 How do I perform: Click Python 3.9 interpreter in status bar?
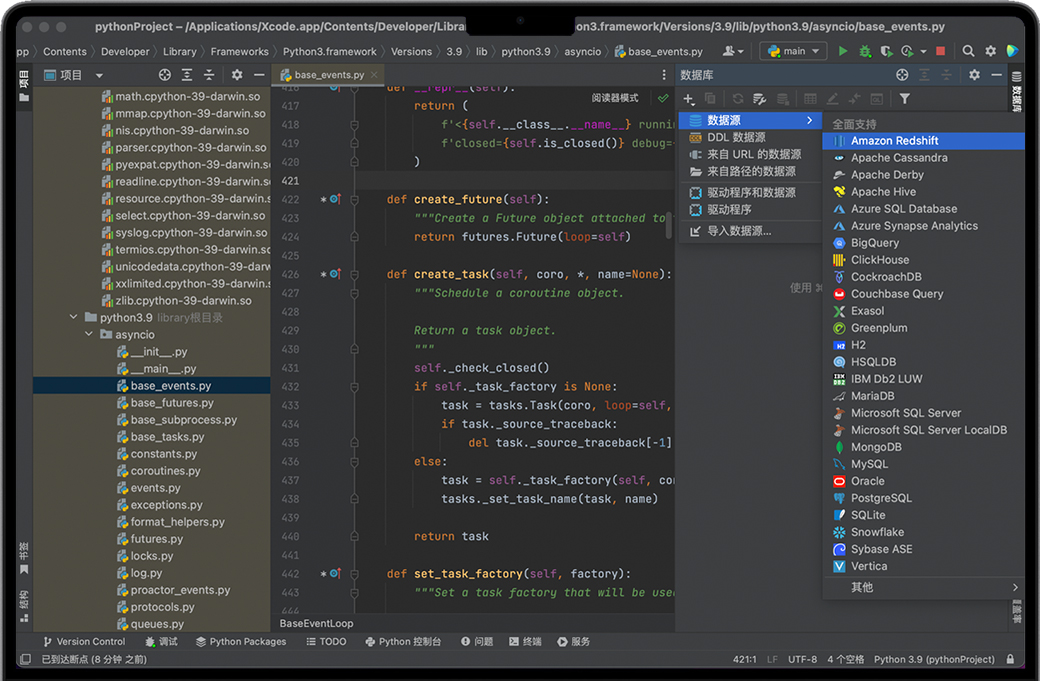pos(934,660)
